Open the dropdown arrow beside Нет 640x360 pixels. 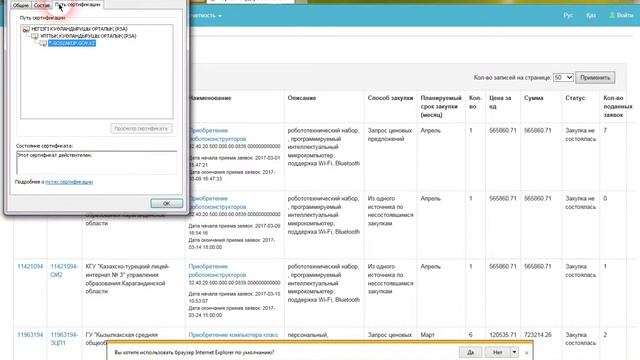point(514,352)
